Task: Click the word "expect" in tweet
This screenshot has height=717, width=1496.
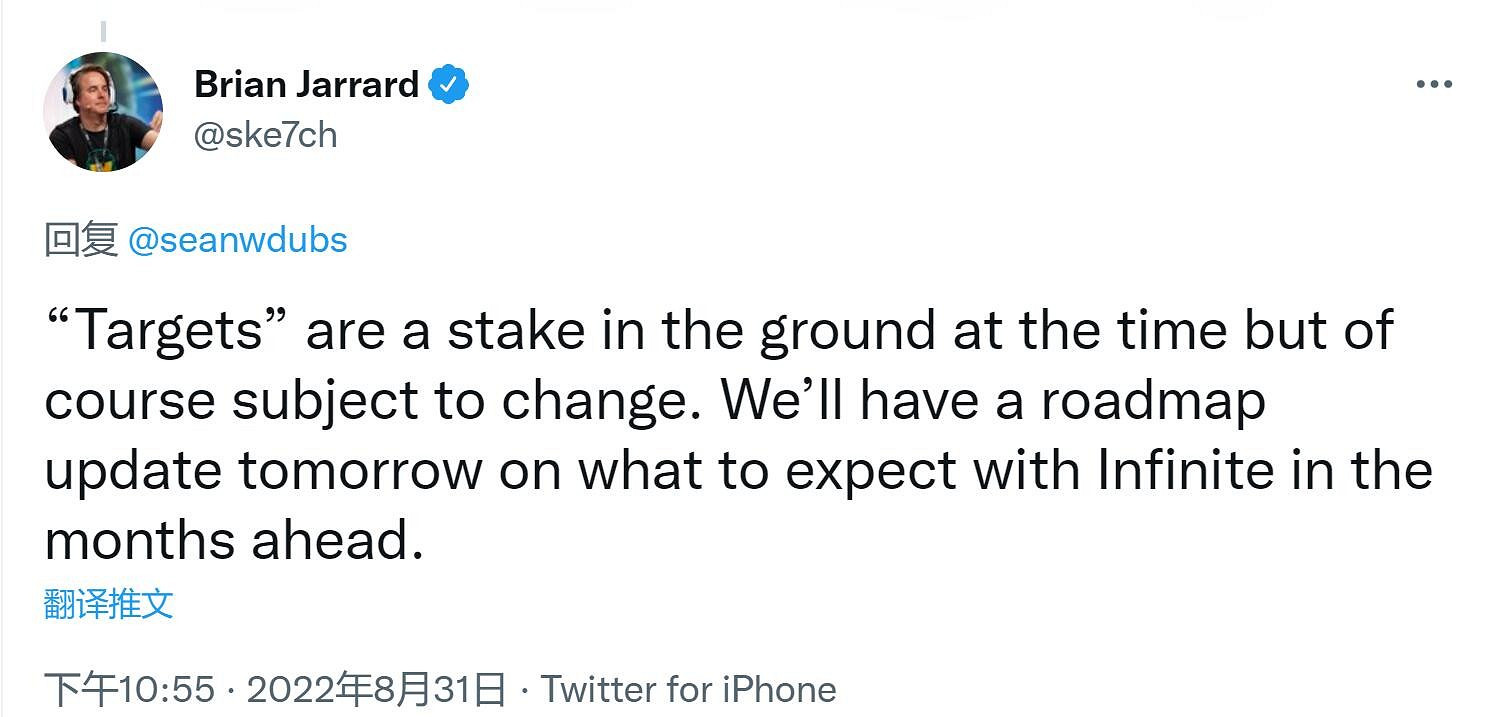Action: pyautogui.click(x=871, y=470)
